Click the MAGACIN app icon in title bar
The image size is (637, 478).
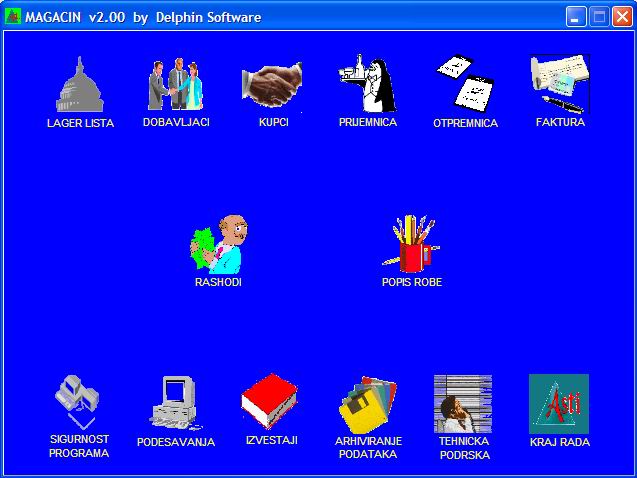(13, 17)
